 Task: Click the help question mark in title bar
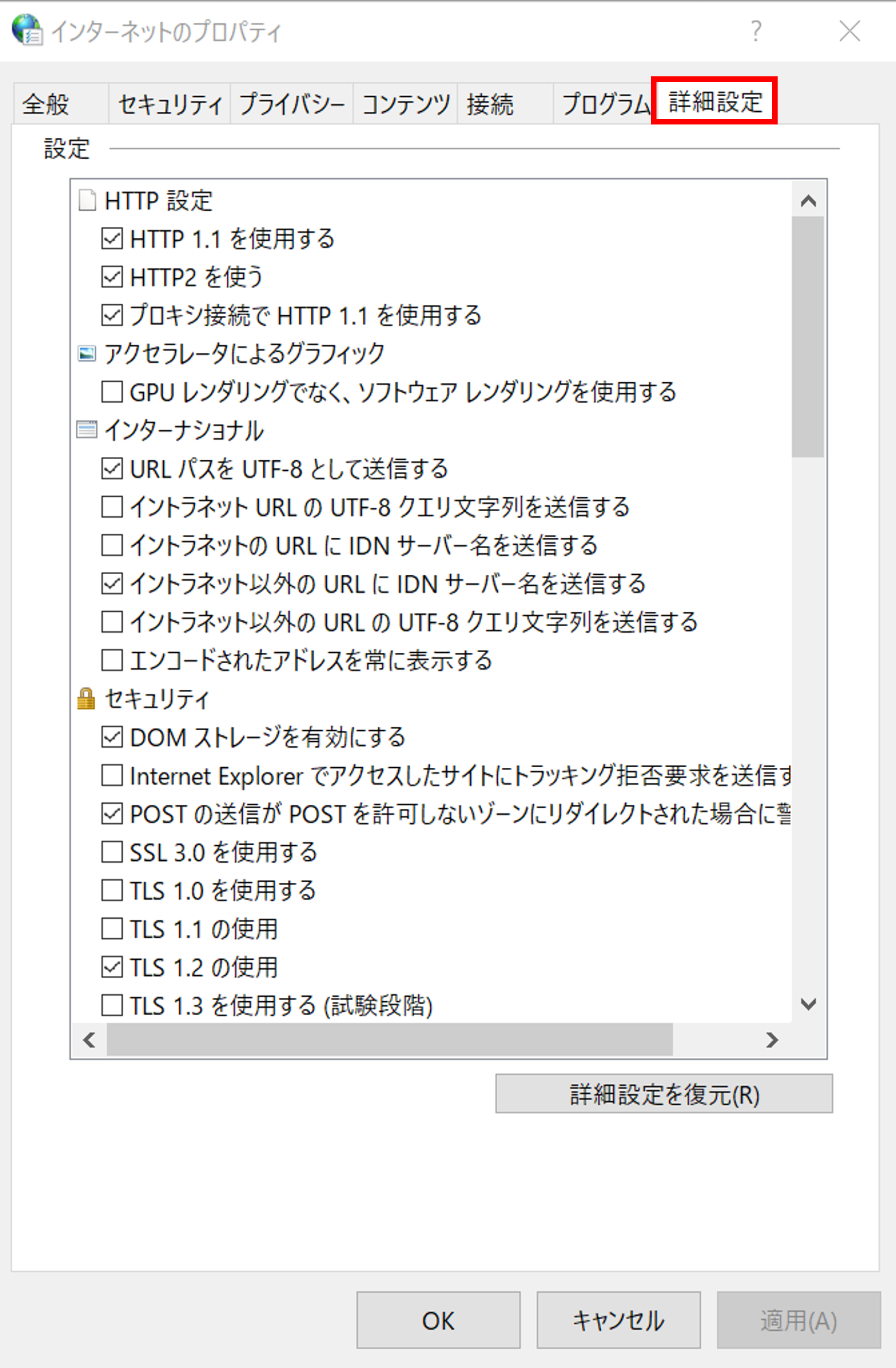(756, 30)
